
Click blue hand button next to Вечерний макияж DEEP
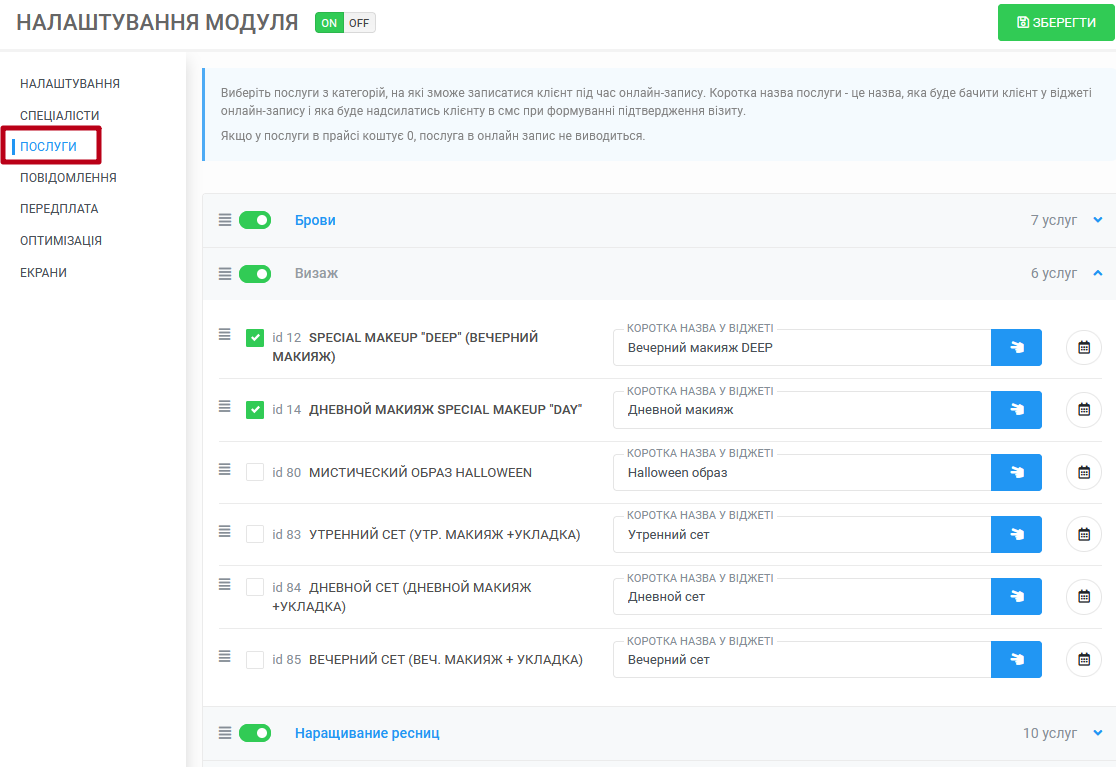click(x=1016, y=347)
